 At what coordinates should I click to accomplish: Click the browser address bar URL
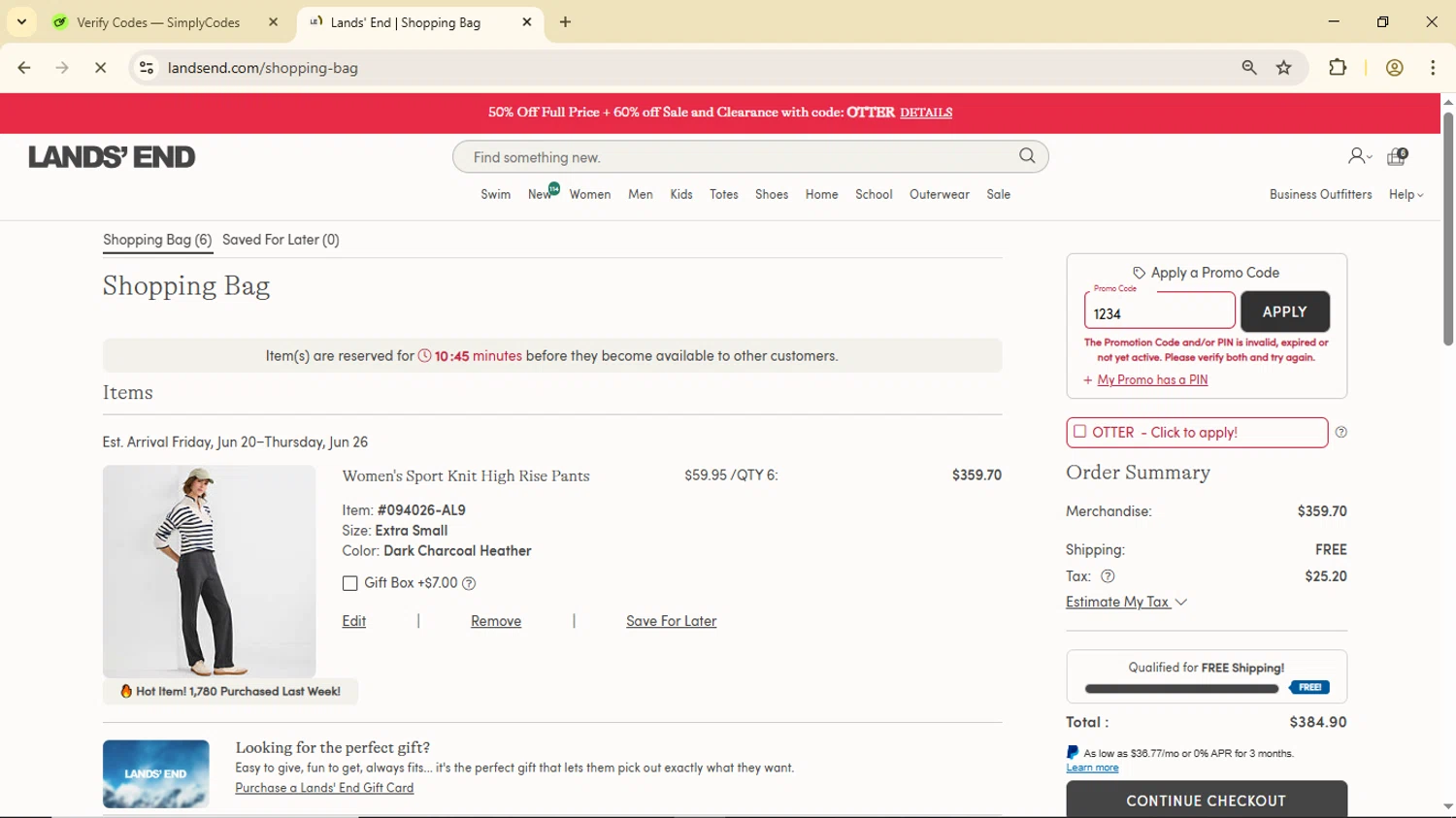click(x=263, y=68)
